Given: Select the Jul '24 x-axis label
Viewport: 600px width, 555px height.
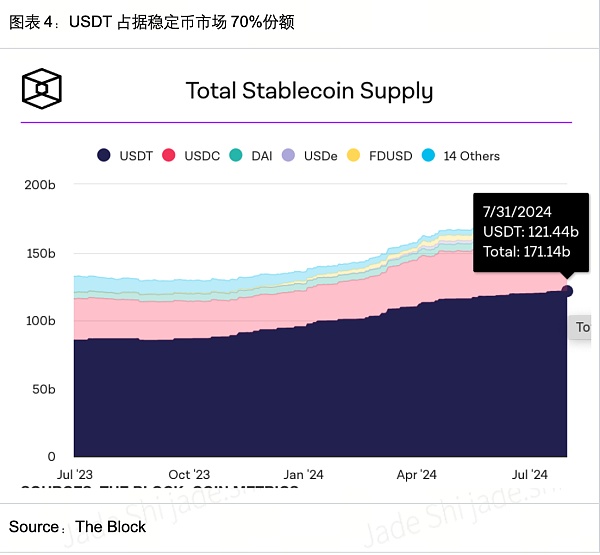Looking at the screenshot, I should pos(529,474).
